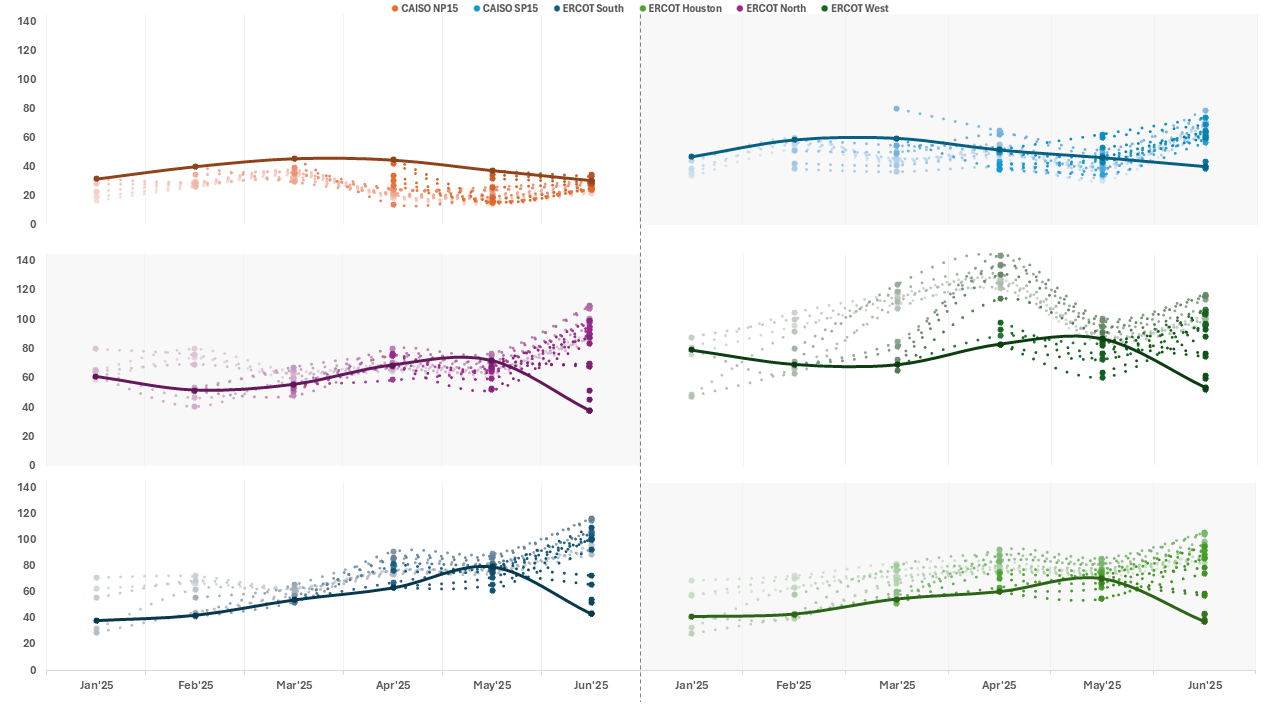Screen dimensions: 1280x720
Task: Click Mar'25 marker on solid blue CAISO SP15 line
Action: (x=896, y=139)
